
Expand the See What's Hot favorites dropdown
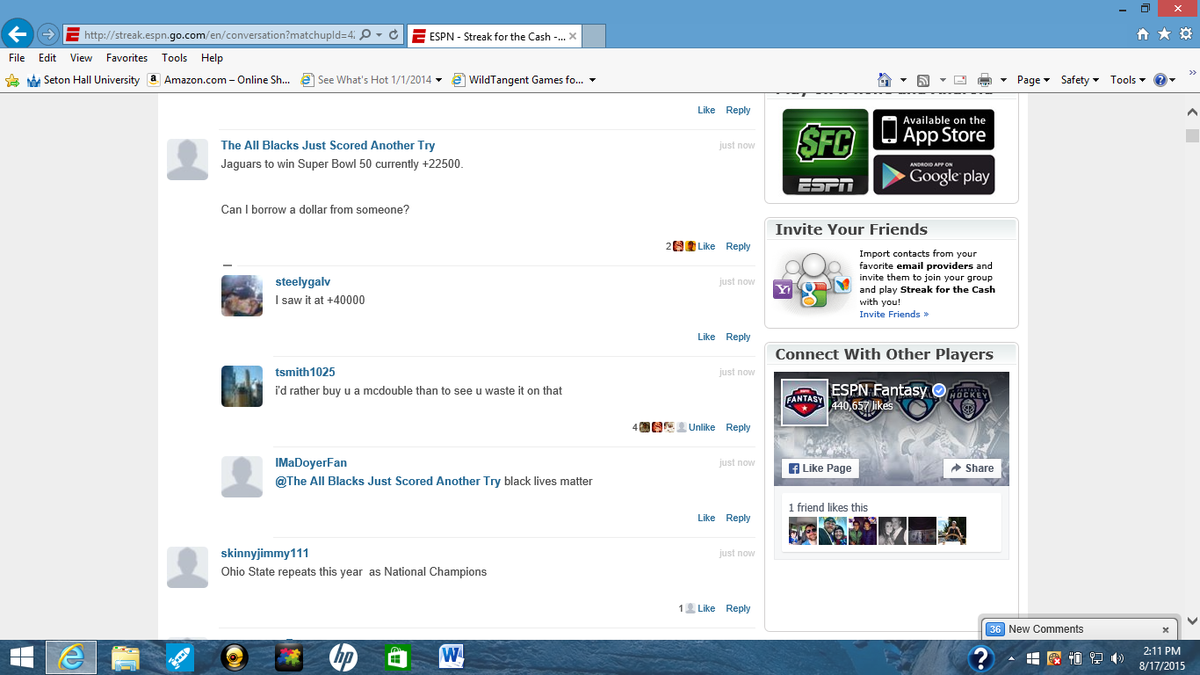(438, 80)
